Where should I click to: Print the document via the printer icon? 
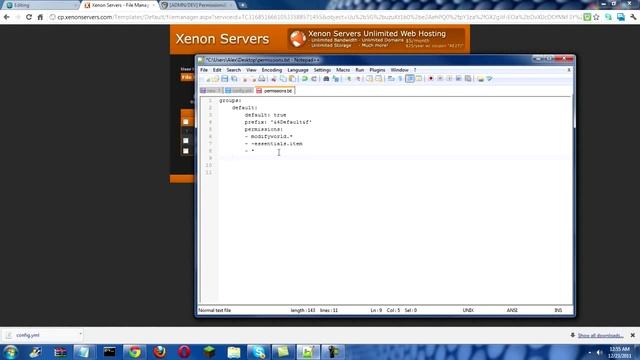click(262, 78)
